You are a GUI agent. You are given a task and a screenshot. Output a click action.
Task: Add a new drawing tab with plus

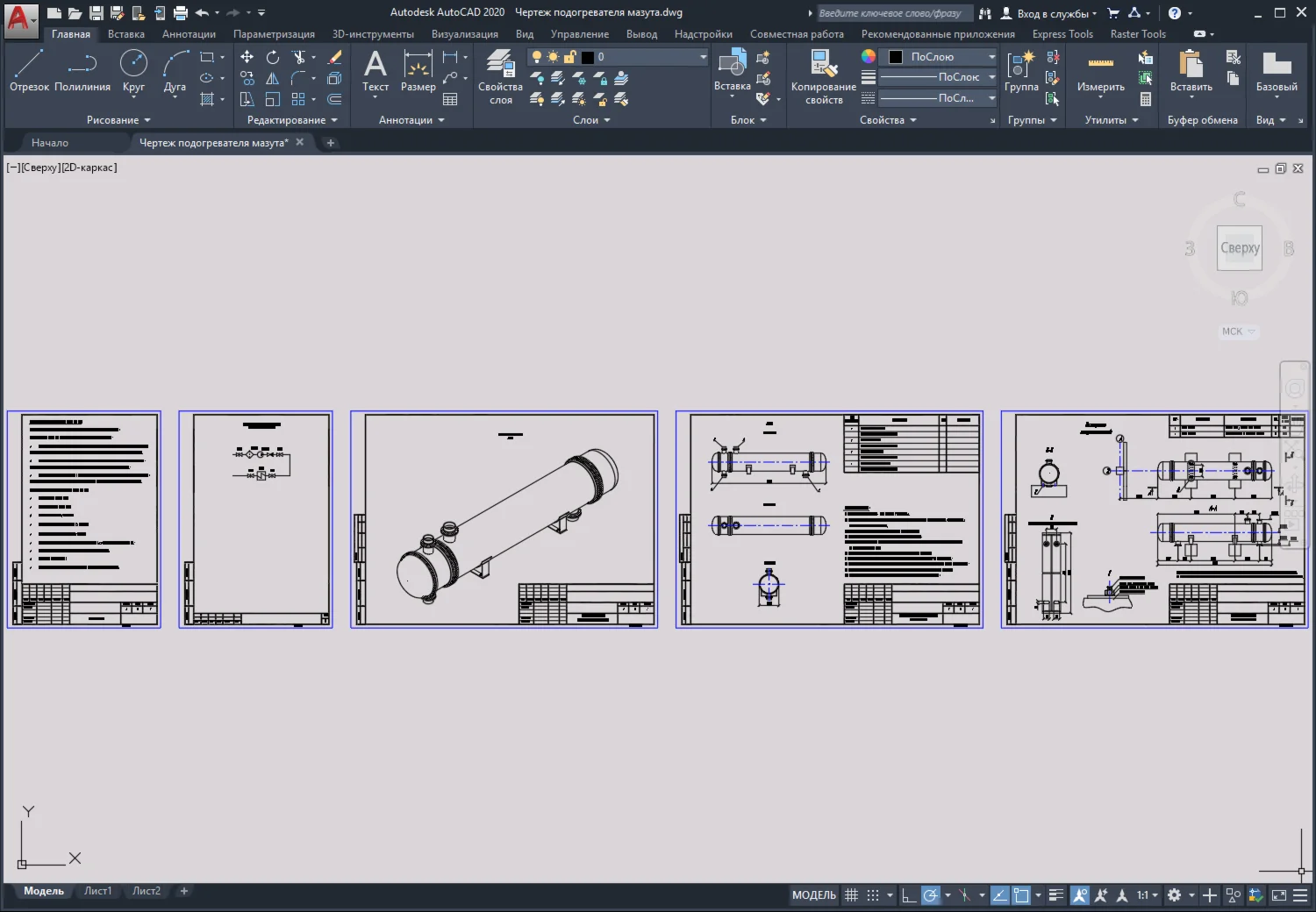tap(331, 143)
